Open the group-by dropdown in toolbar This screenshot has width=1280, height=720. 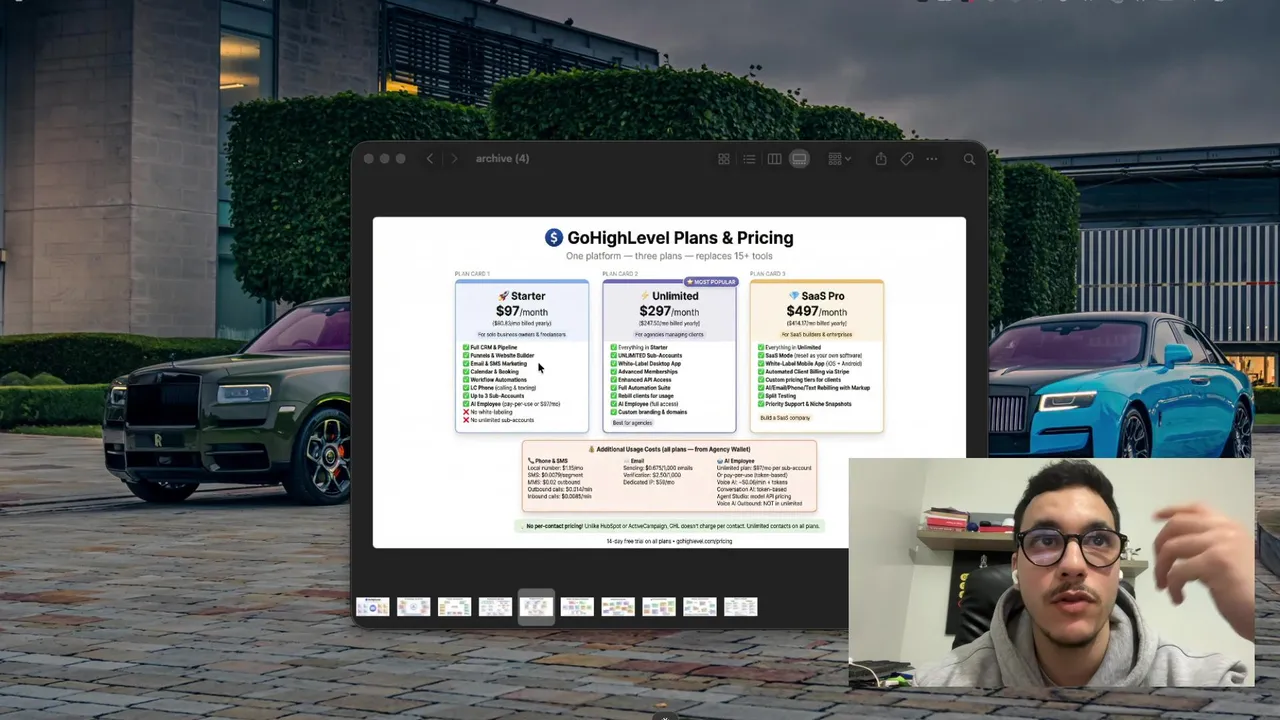point(839,159)
